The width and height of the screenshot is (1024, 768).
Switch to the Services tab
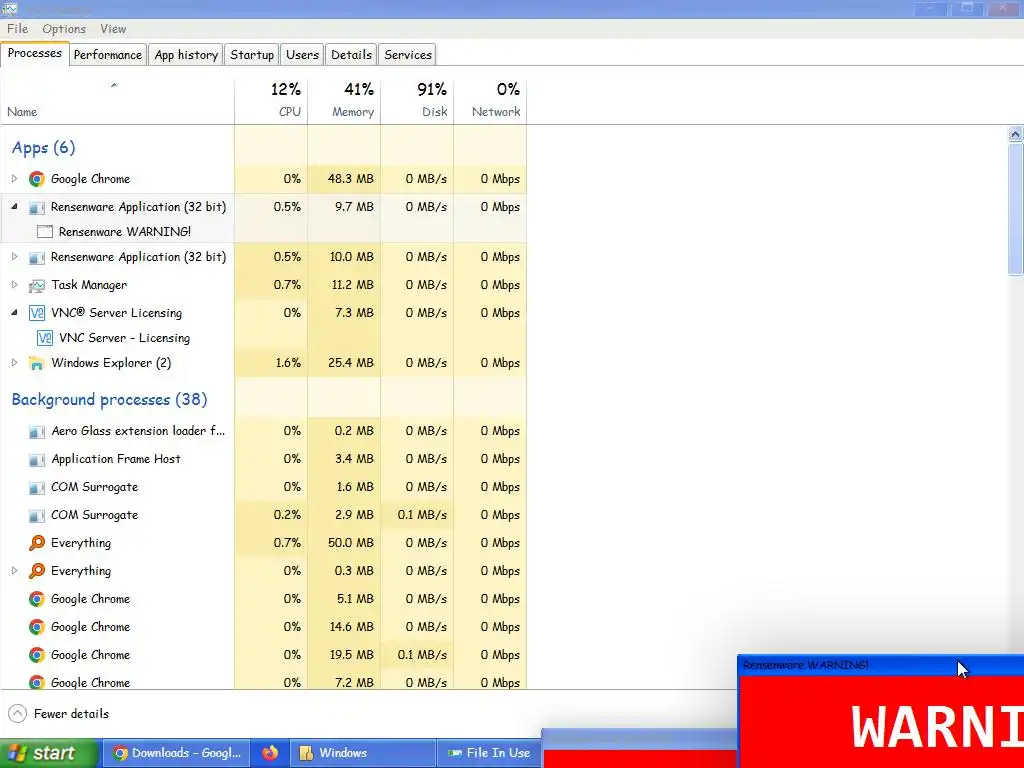408,55
